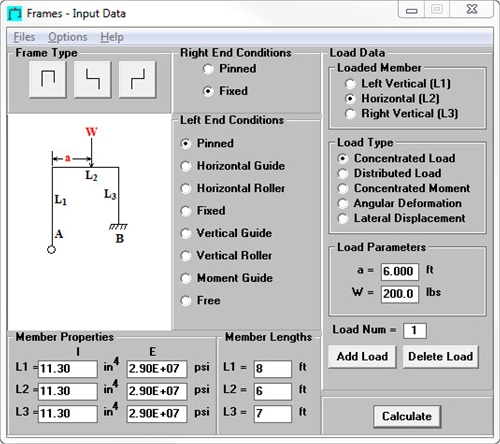Screen dimensions: 500x444
Task: Choose the Z-shaped frame type icon
Action: pos(92,79)
